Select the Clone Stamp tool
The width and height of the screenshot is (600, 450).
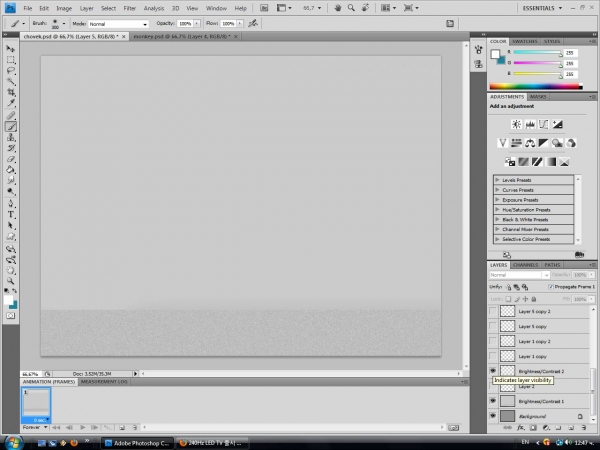coord(11,137)
